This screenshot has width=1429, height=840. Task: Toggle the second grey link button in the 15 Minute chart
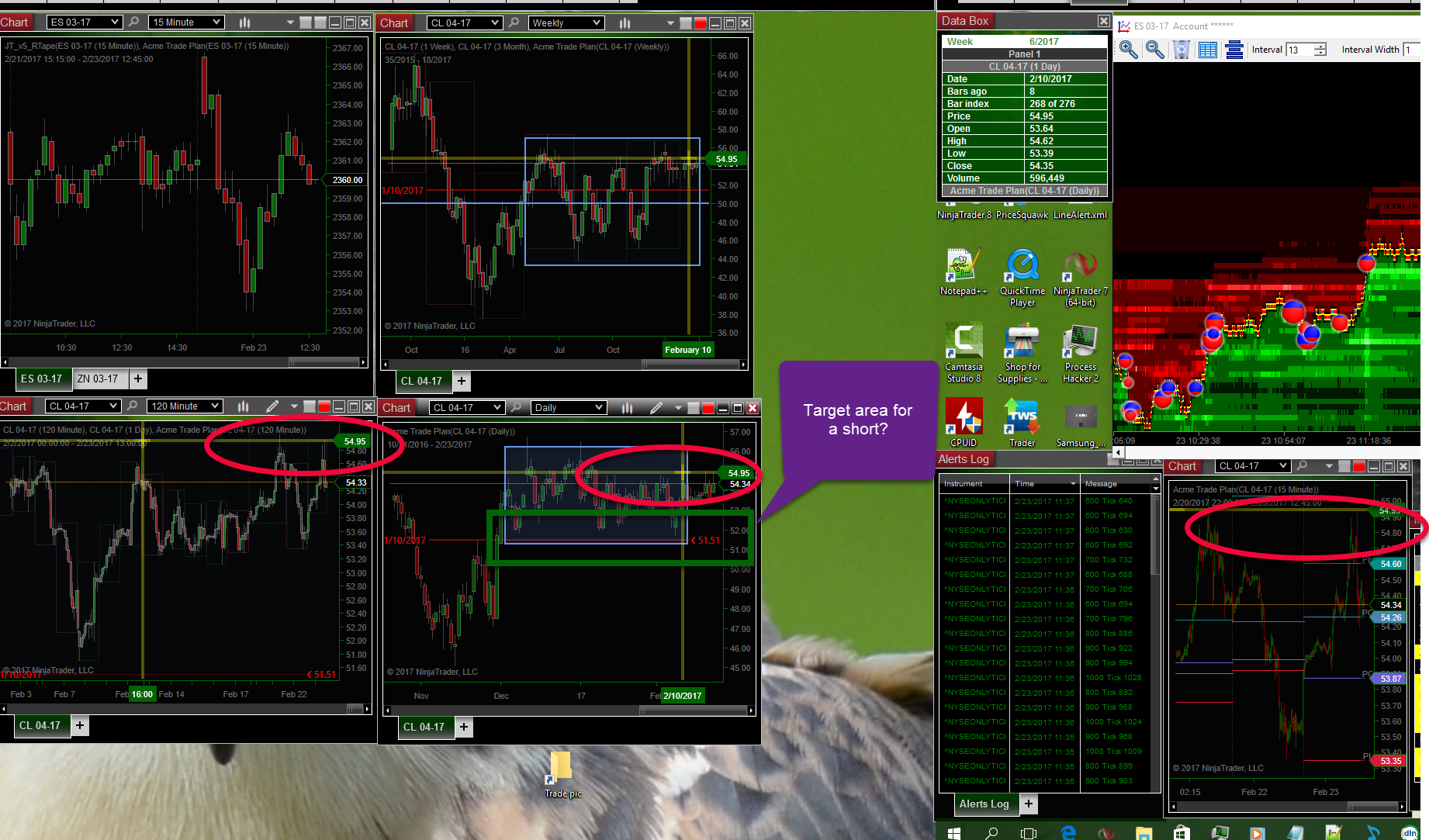320,22
